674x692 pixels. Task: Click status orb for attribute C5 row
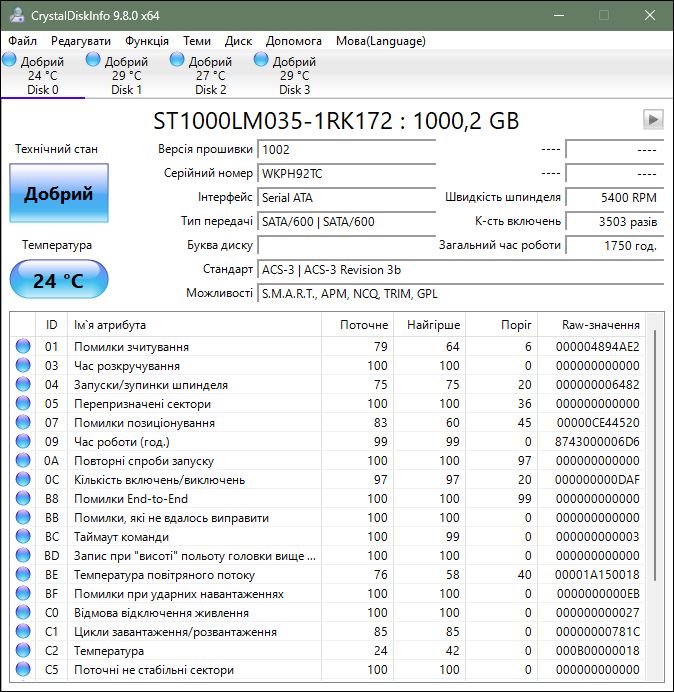(x=23, y=669)
